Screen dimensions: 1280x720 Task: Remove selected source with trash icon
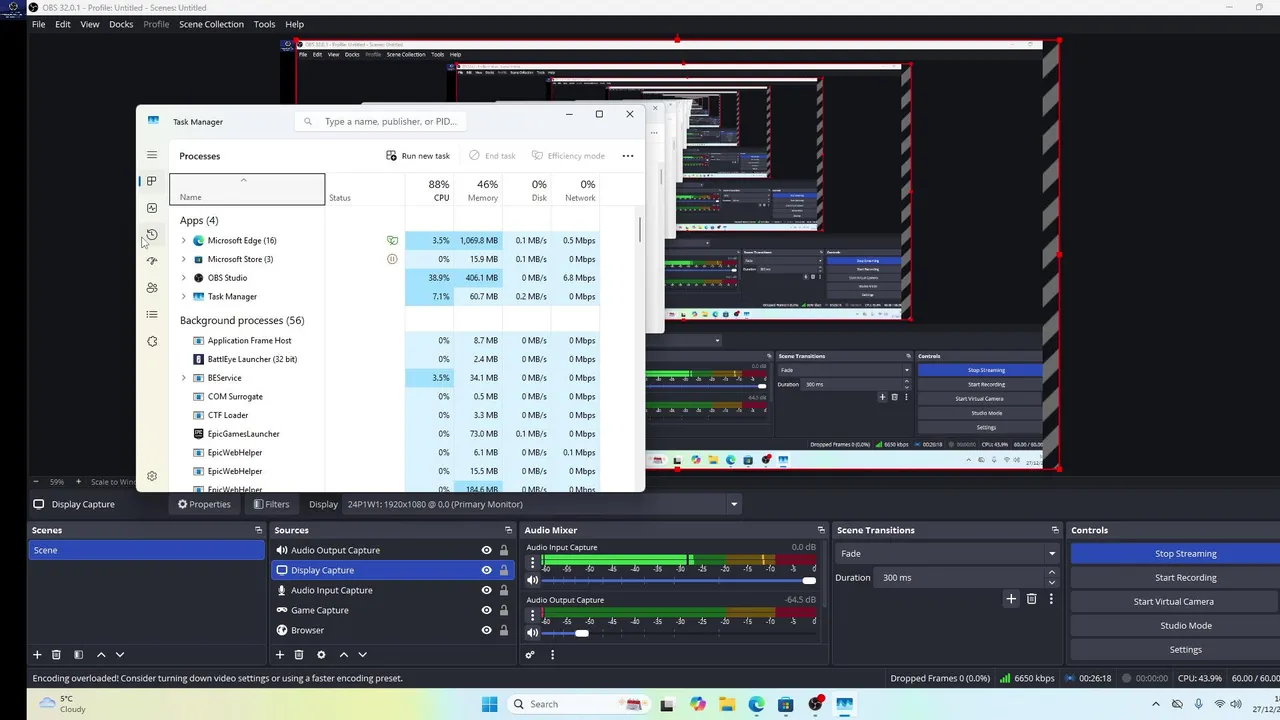[299, 655]
